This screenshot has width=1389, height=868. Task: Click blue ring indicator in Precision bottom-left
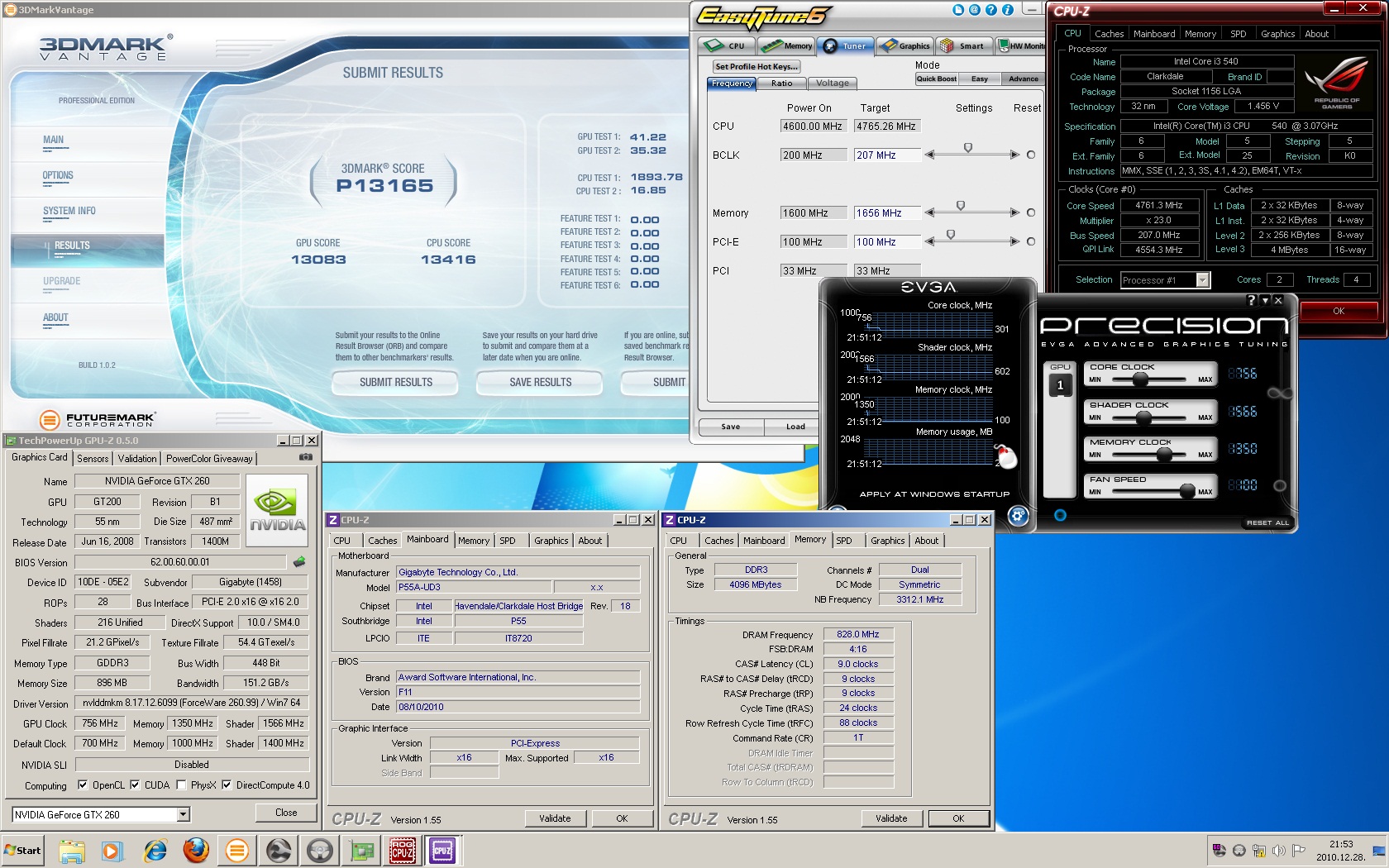point(1060,515)
